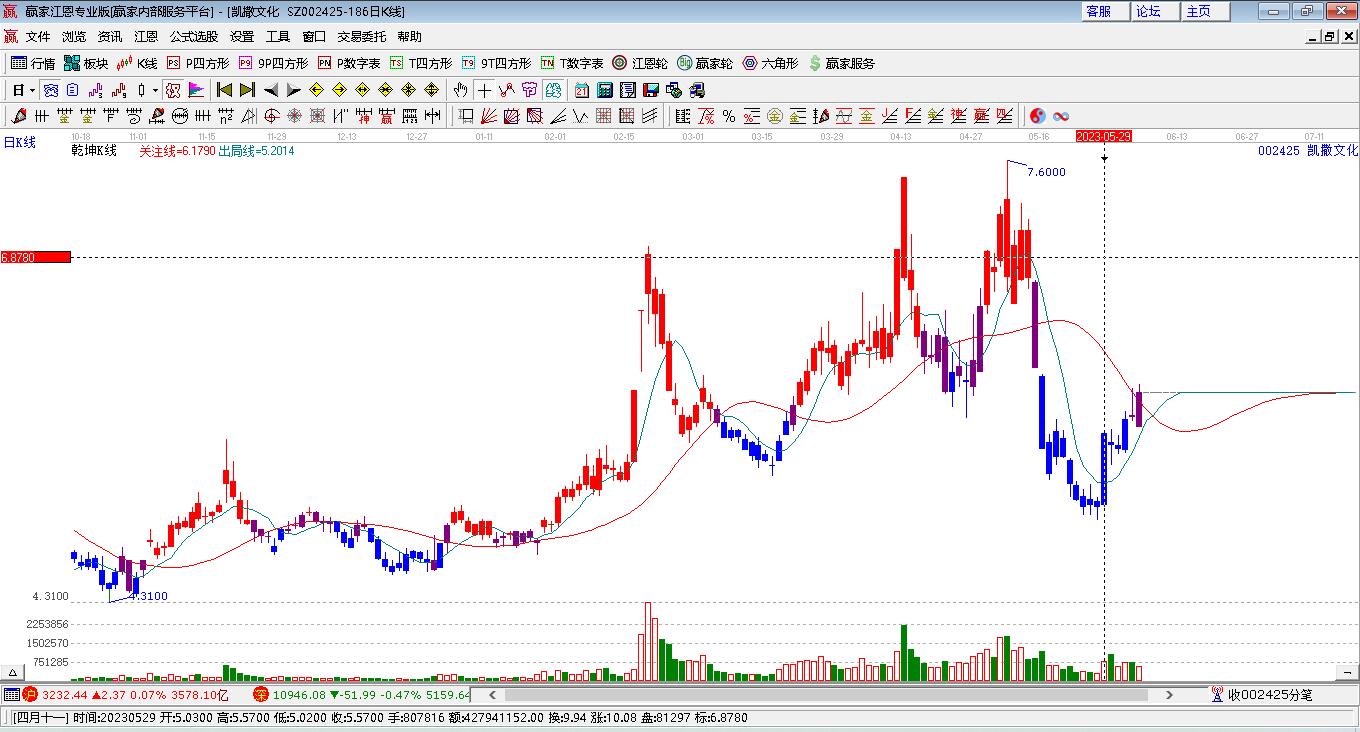Launch the 江恩轮 Gann wheel

[x=640, y=63]
